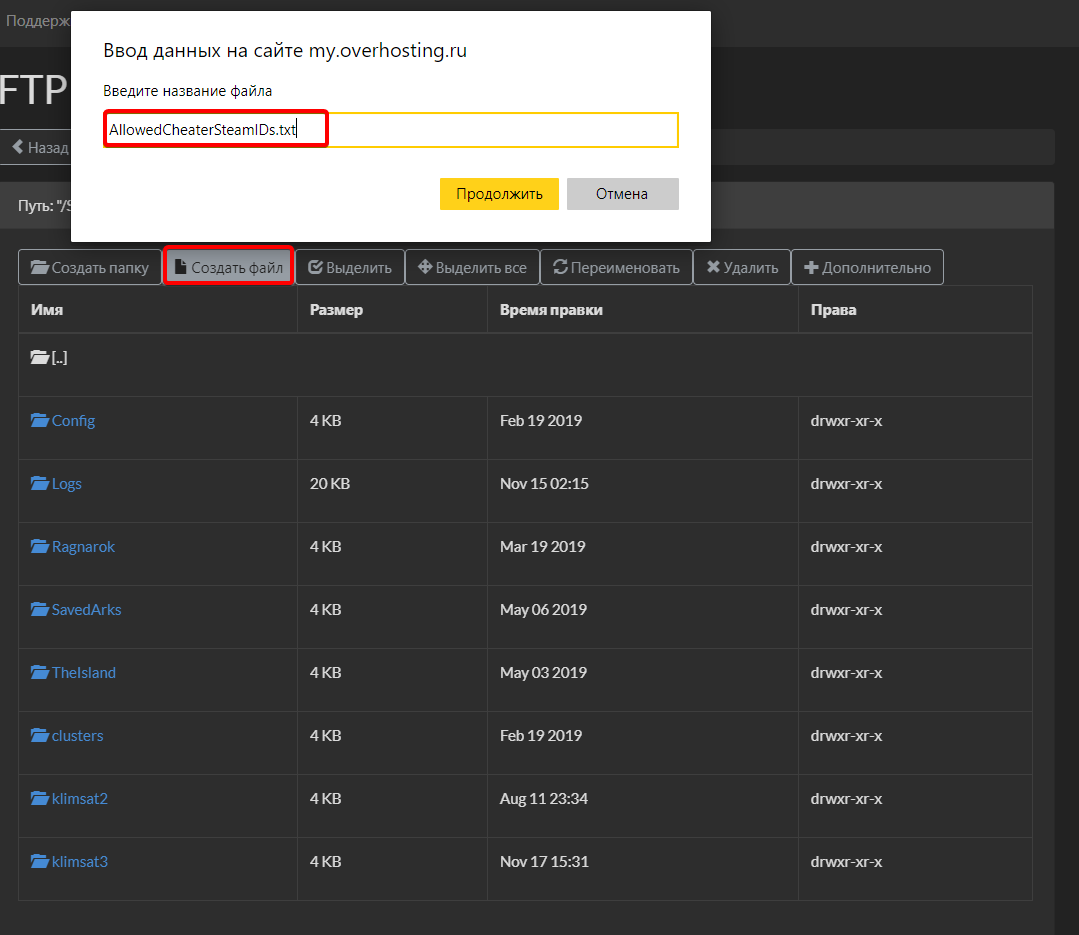This screenshot has width=1079, height=935.
Task: Click Выделить все button
Action: click(472, 268)
